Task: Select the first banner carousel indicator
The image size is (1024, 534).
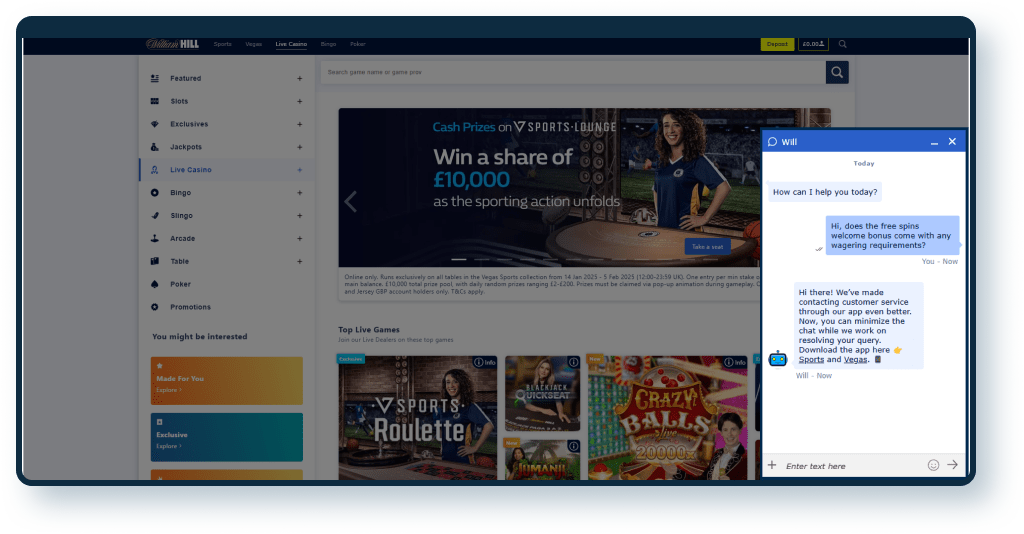Action: [x=459, y=260]
